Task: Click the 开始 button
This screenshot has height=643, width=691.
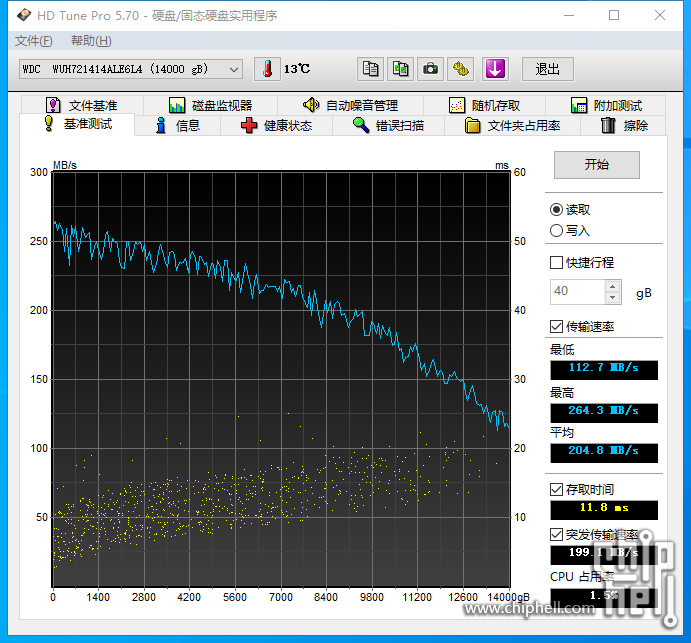Action: [597, 165]
